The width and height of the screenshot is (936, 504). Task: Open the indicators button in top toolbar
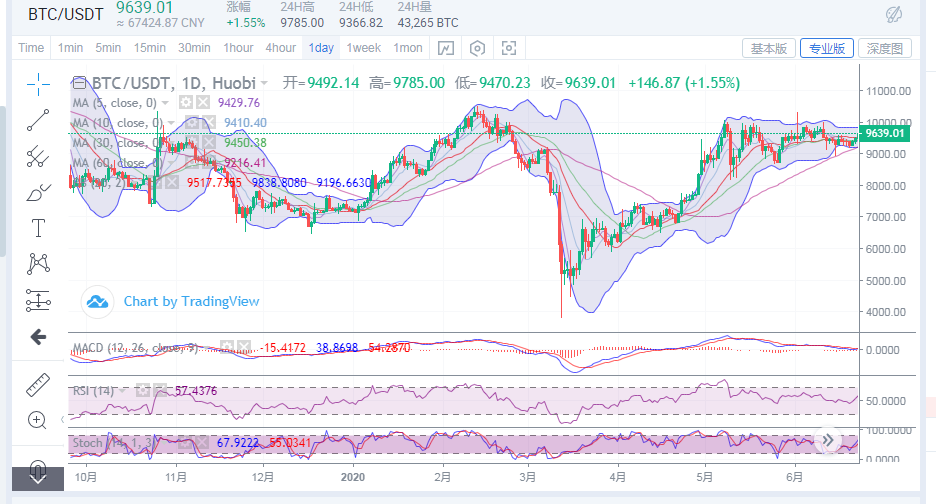click(446, 48)
